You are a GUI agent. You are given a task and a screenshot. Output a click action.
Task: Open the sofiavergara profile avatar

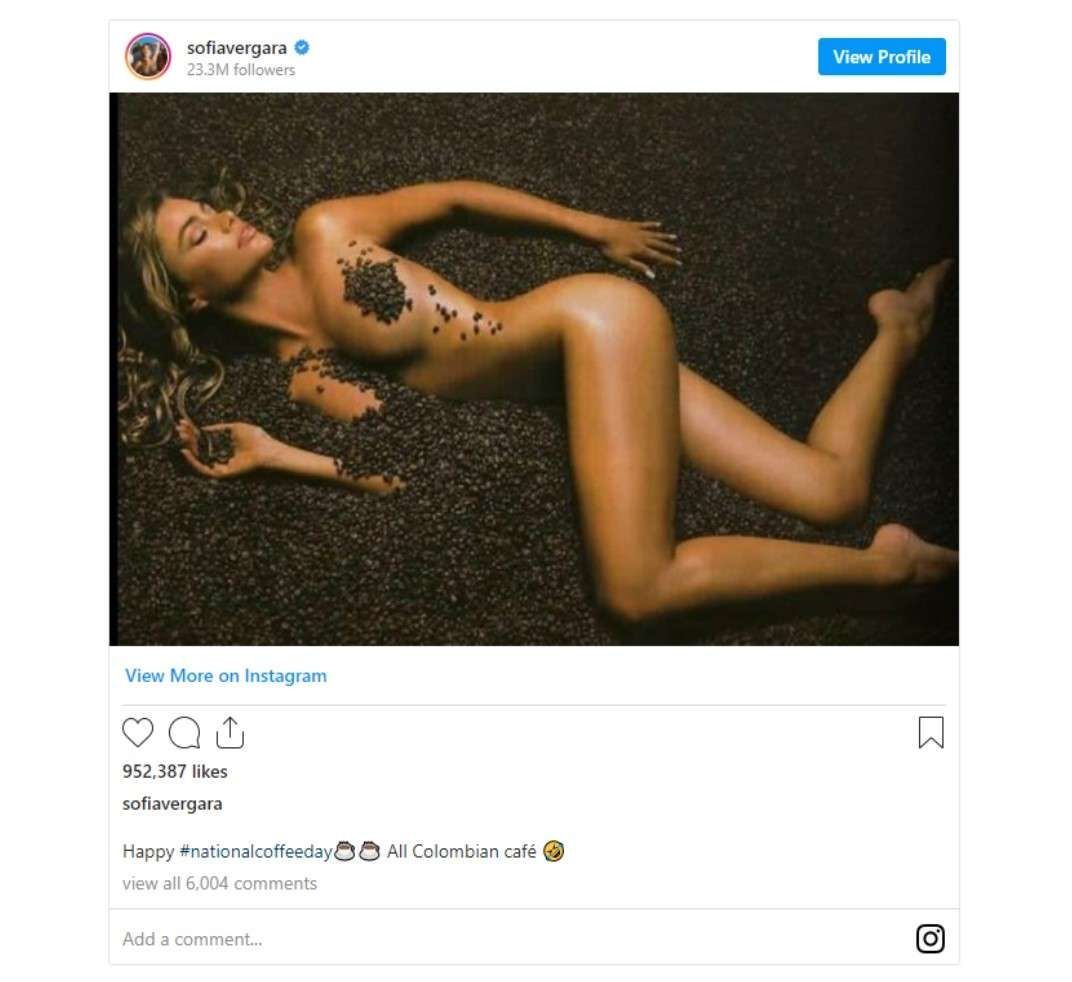[148, 56]
